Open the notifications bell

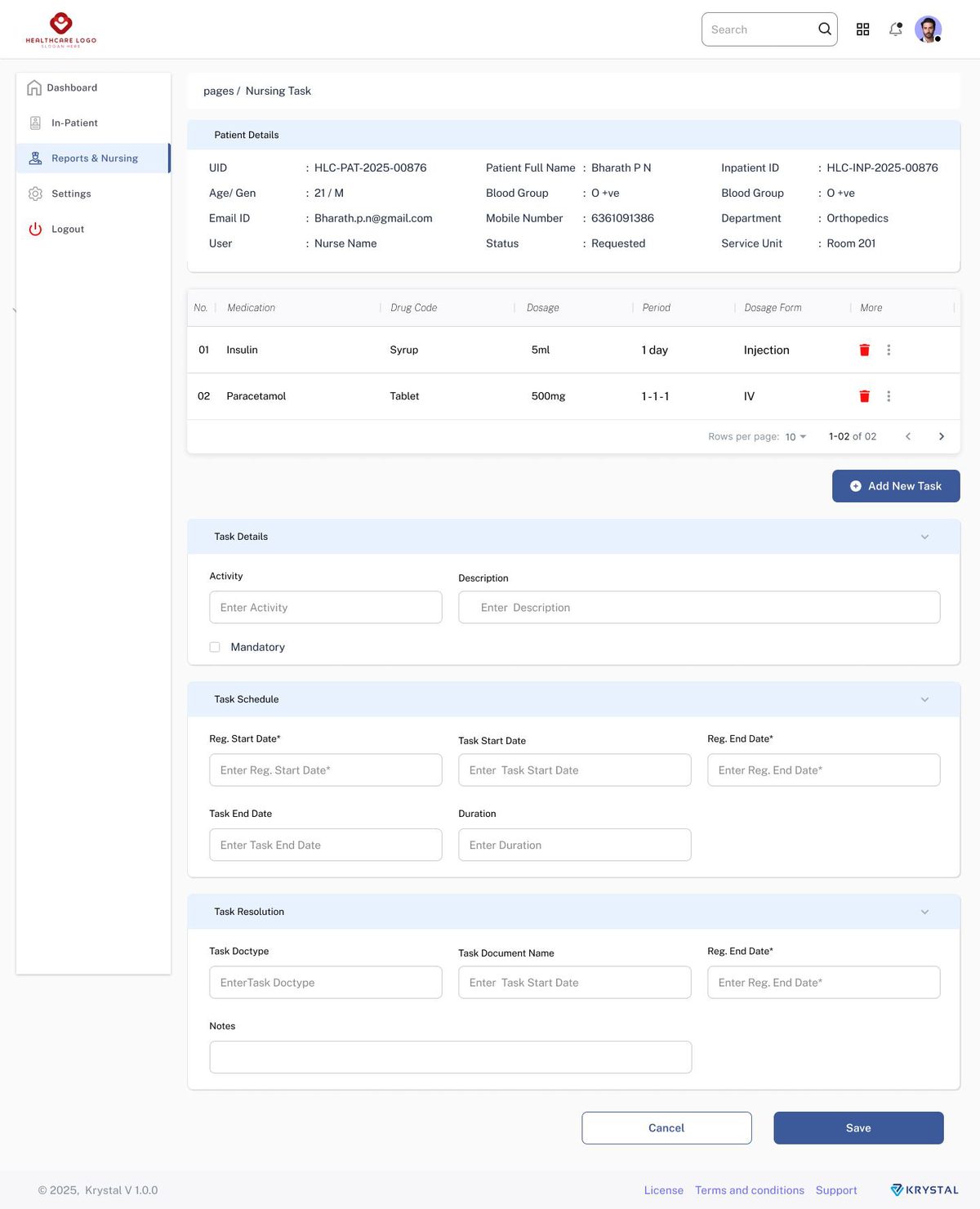tap(896, 29)
